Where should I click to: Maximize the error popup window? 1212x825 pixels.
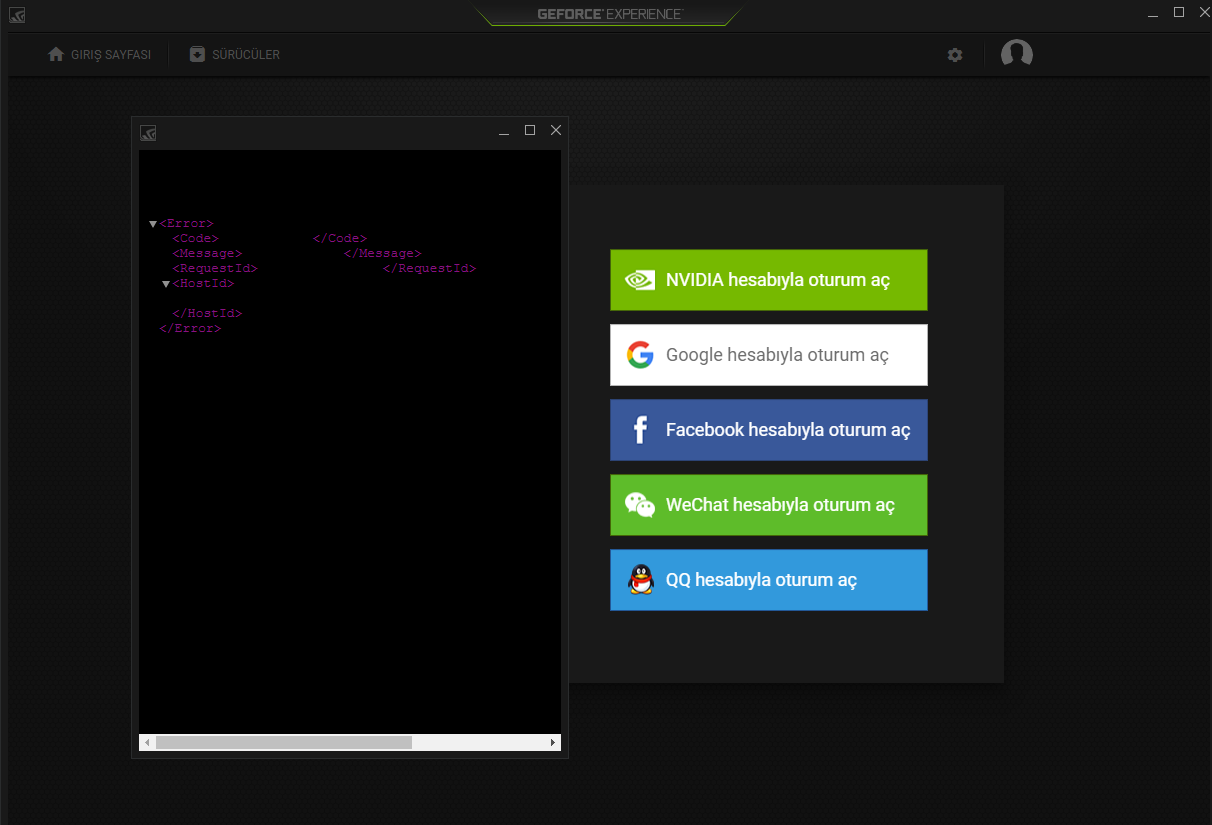(x=530, y=130)
